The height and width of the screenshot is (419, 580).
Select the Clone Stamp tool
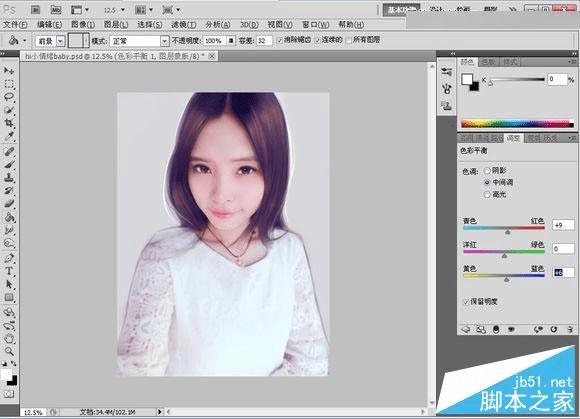9,178
